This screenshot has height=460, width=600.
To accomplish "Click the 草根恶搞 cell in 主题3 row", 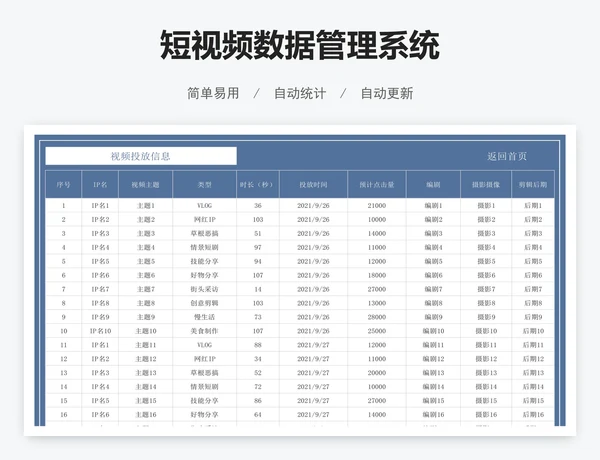I will [x=204, y=233].
